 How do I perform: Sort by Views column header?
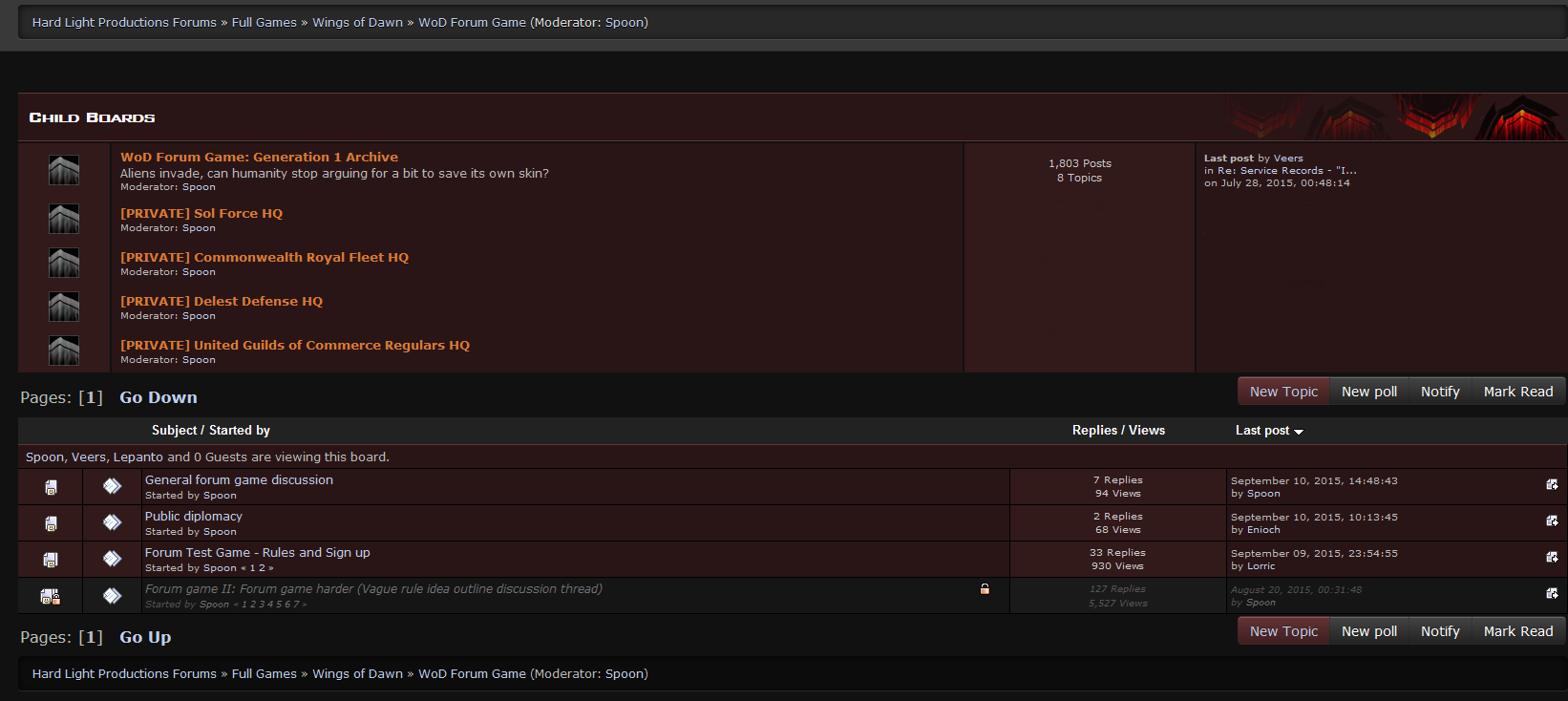[1147, 431]
